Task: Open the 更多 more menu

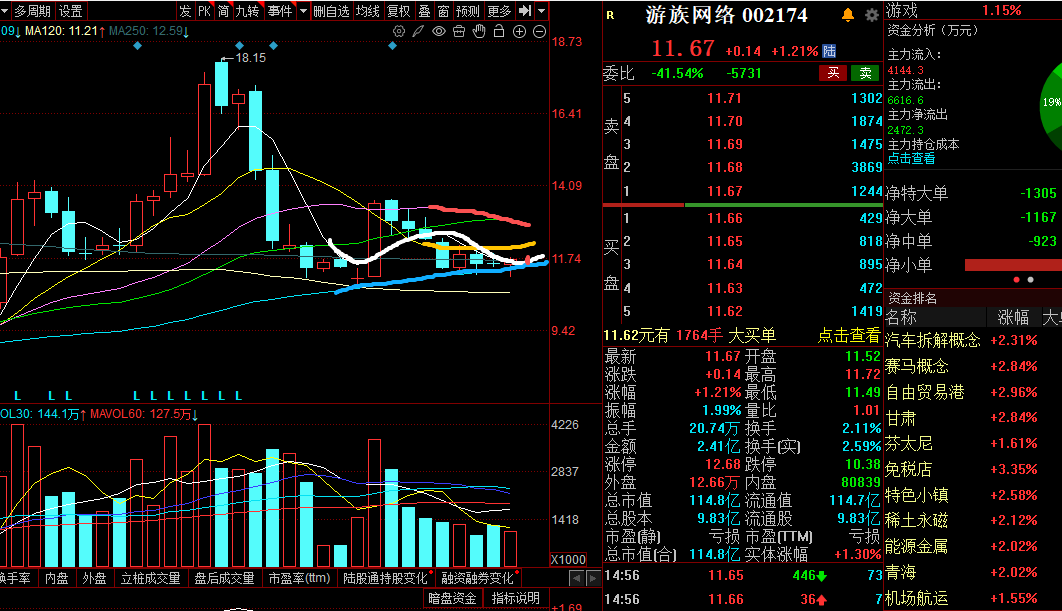Action: [x=499, y=11]
